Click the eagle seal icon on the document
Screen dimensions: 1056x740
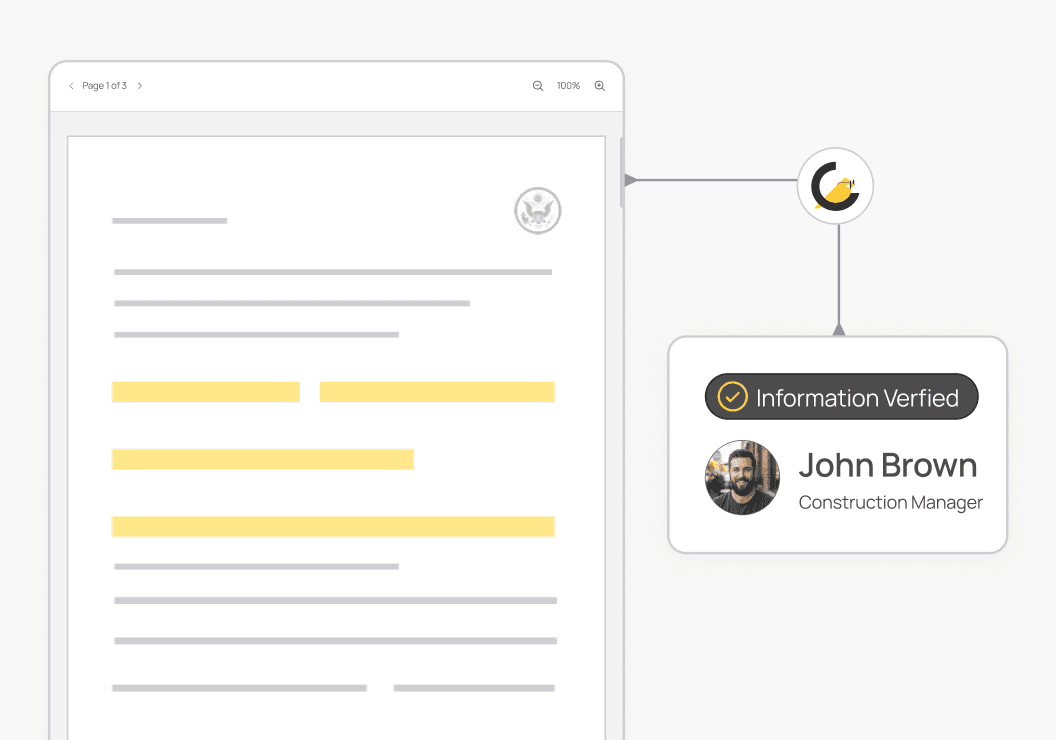(538, 211)
